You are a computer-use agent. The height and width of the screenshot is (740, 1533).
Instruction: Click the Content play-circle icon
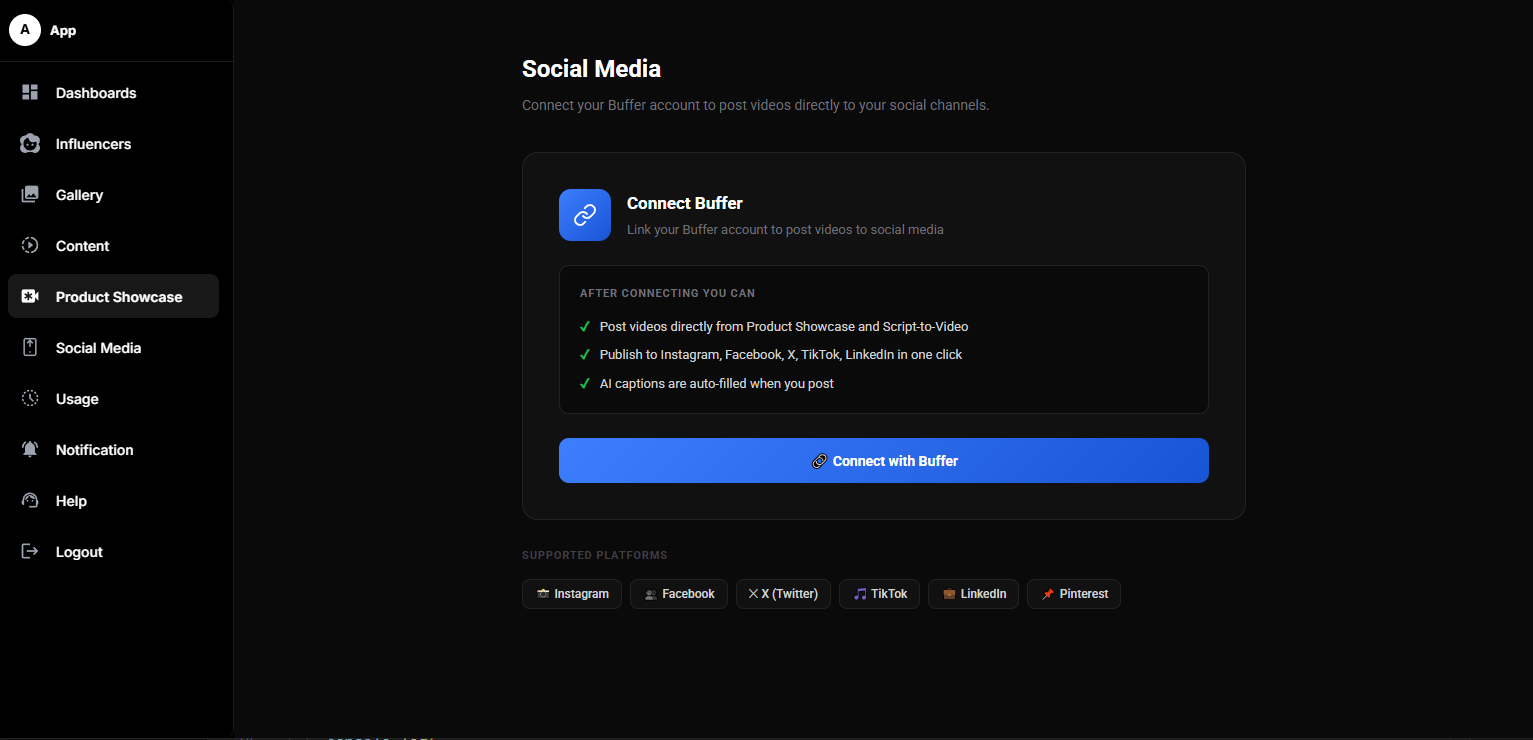pyautogui.click(x=30, y=245)
